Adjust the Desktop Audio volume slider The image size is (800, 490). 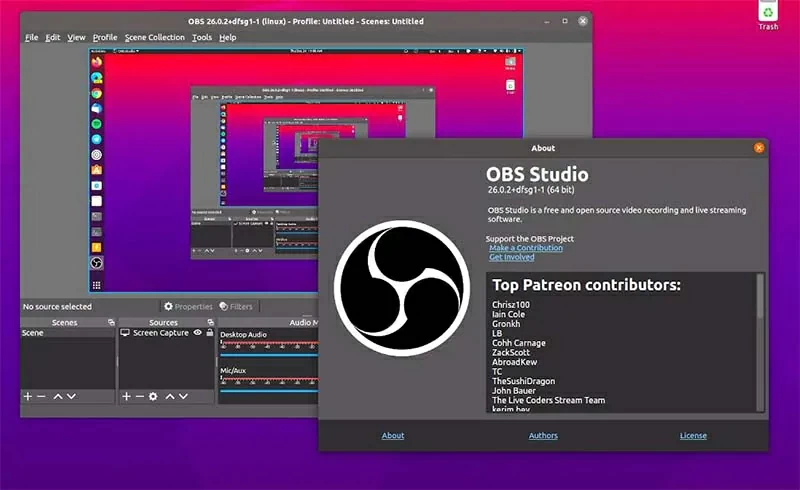pos(269,355)
